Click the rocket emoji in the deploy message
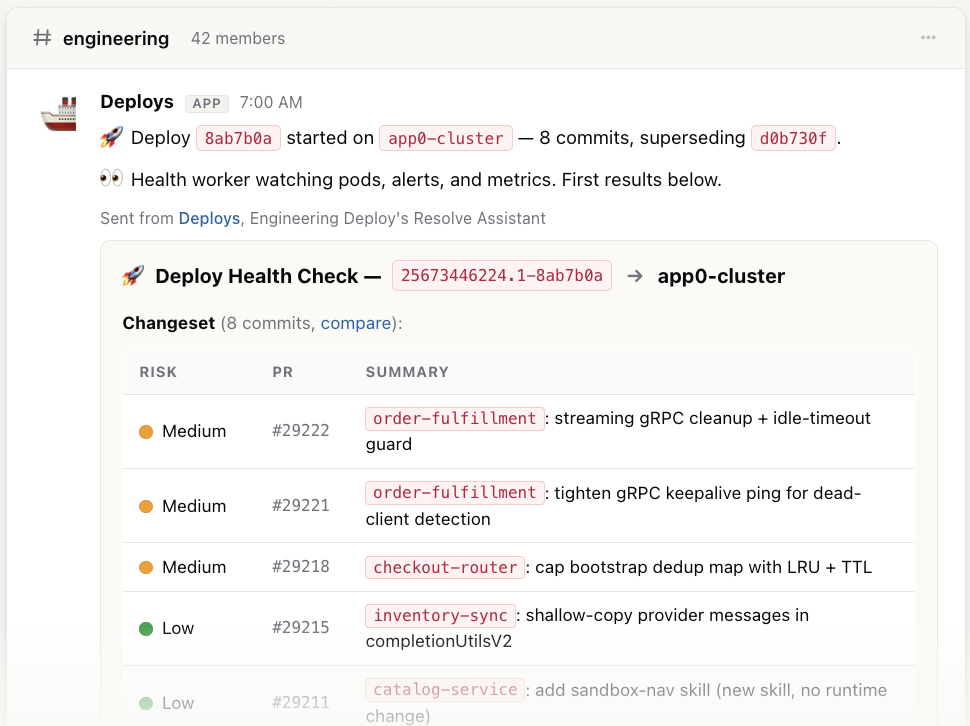 (x=111, y=137)
